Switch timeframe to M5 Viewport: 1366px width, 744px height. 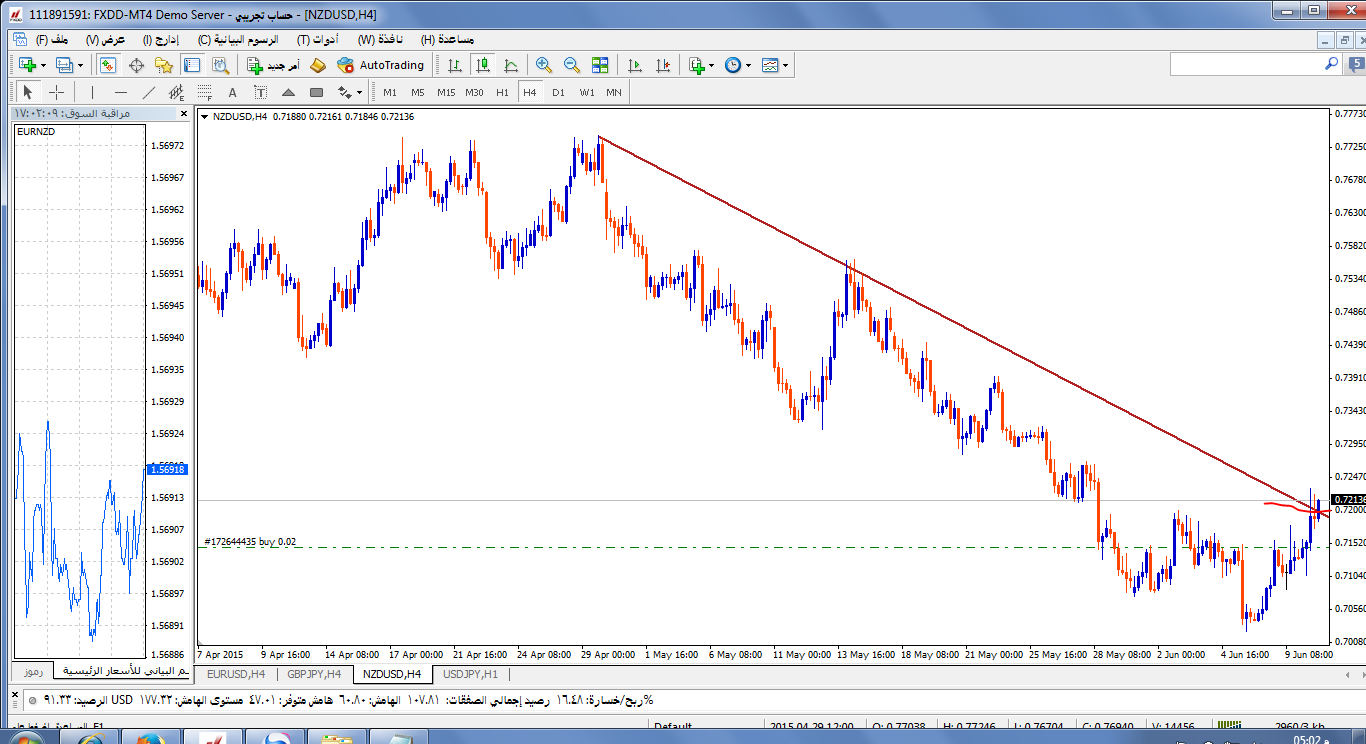click(x=418, y=92)
